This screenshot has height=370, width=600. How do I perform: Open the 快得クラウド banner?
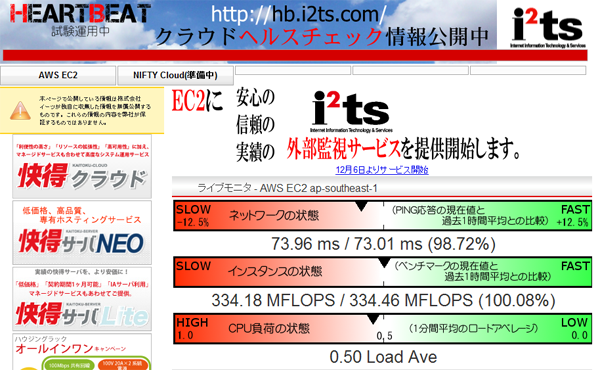82,166
